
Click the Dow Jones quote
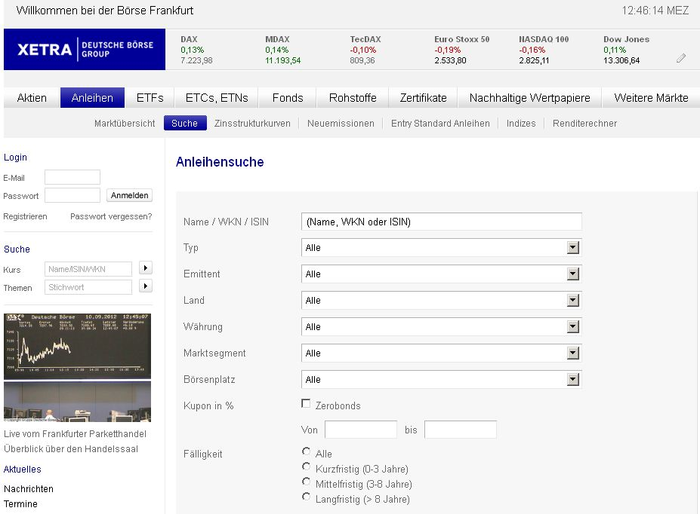click(626, 50)
